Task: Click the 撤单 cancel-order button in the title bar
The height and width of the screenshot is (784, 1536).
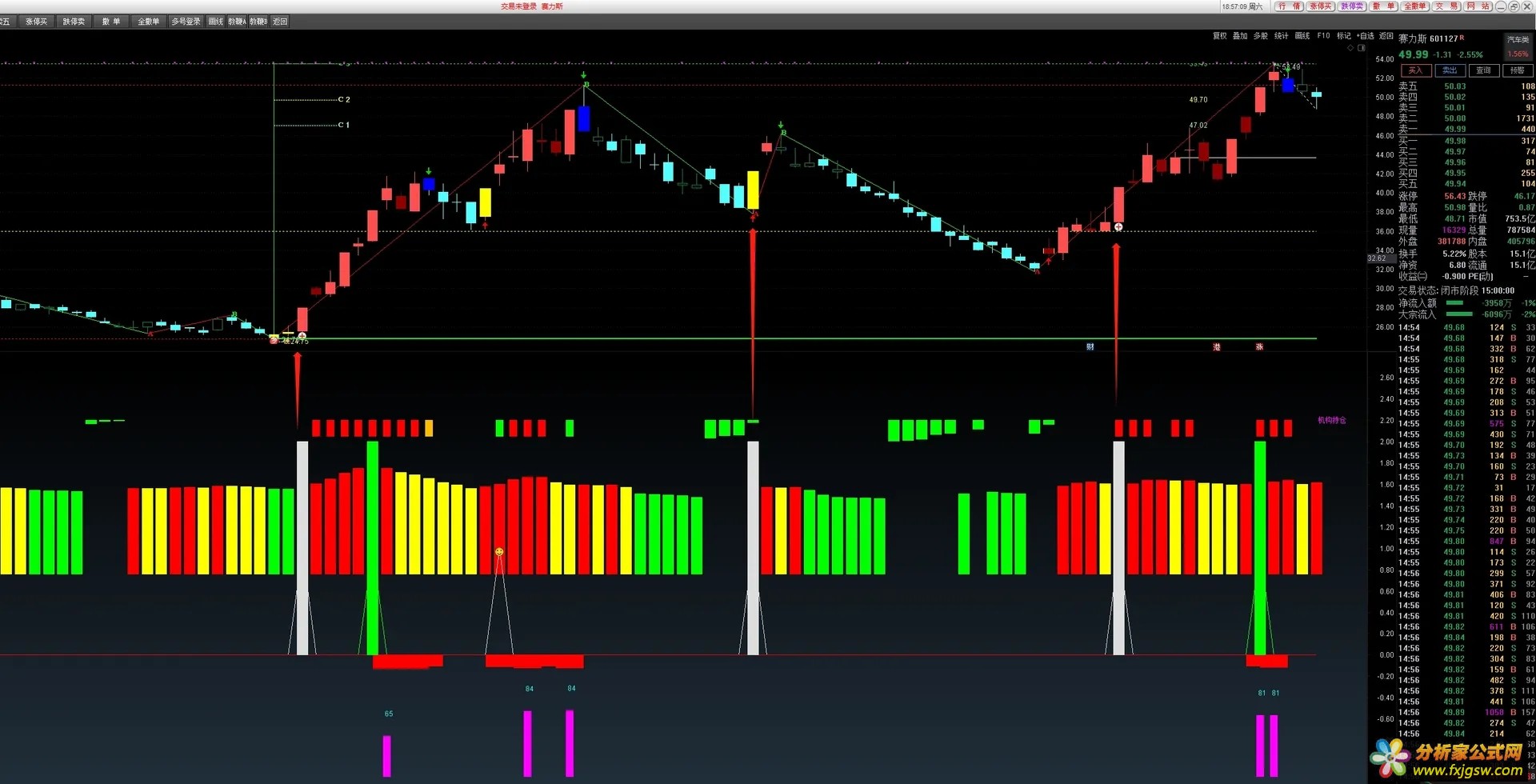Action: pos(1383,6)
